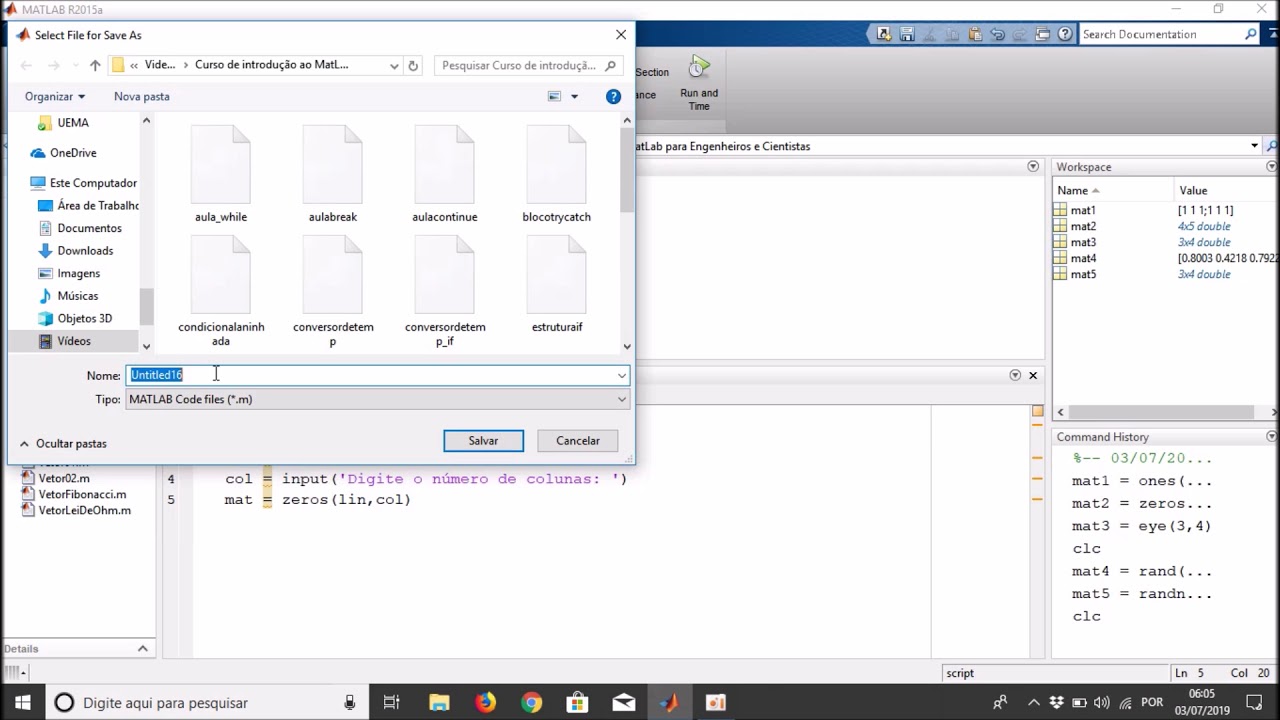Open the Organizar dropdown menu

[55, 96]
